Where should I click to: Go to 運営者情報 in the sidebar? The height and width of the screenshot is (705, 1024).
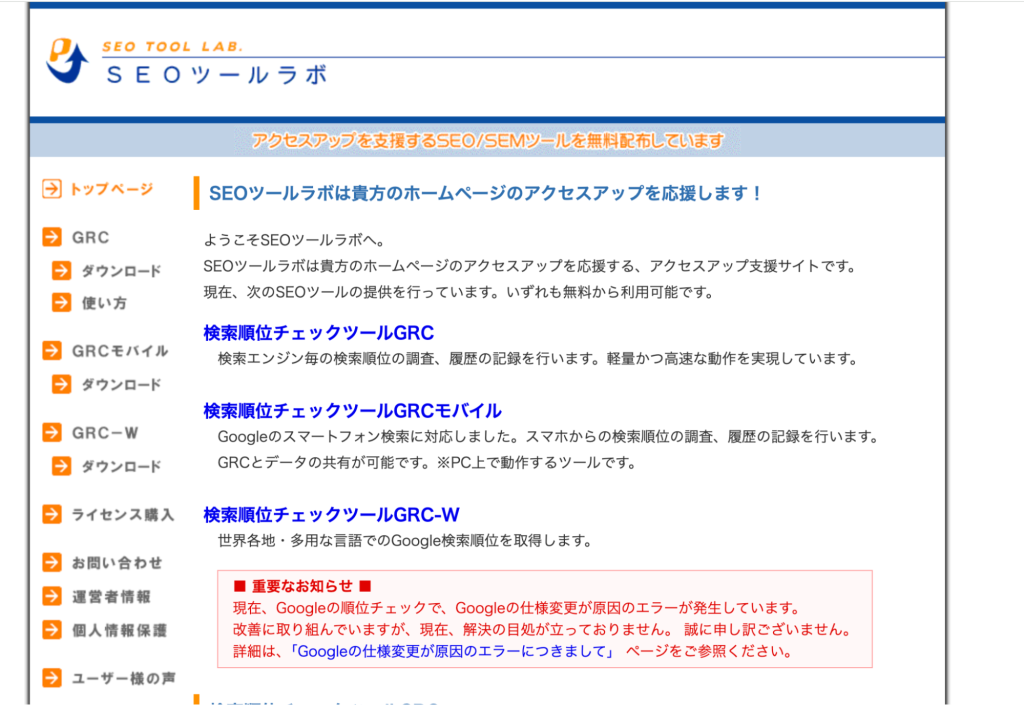click(111, 597)
